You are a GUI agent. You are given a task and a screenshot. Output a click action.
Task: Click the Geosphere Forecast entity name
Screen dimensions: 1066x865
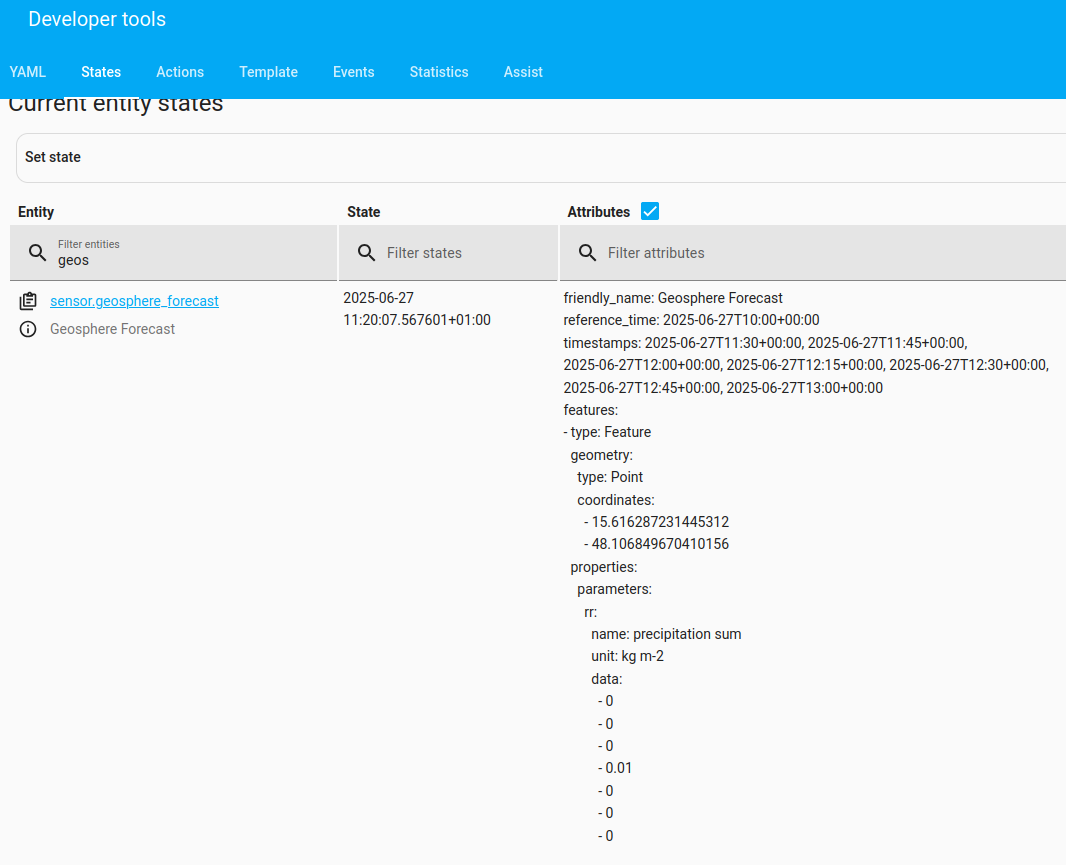113,329
